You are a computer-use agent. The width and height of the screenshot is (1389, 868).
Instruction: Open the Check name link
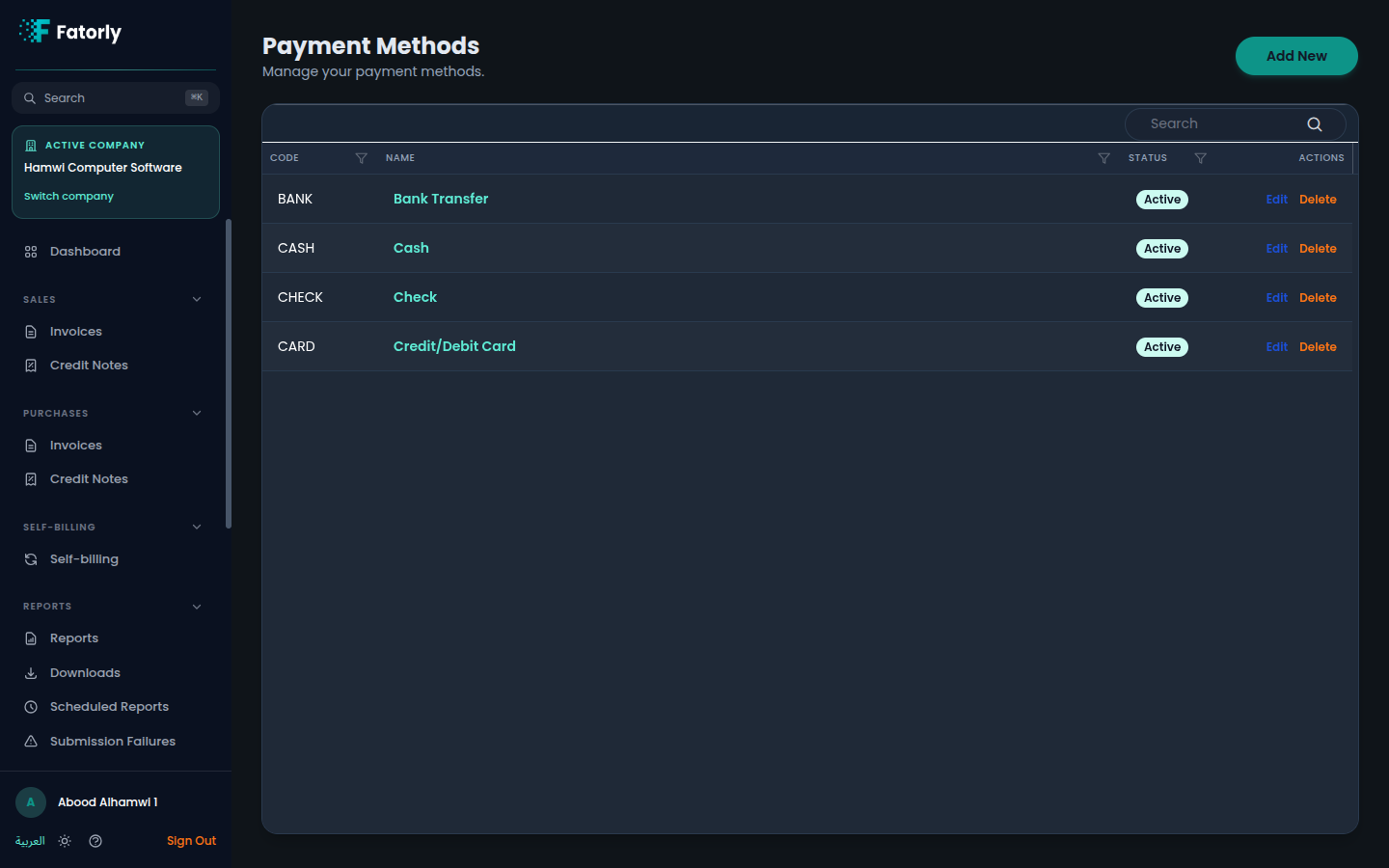click(415, 297)
